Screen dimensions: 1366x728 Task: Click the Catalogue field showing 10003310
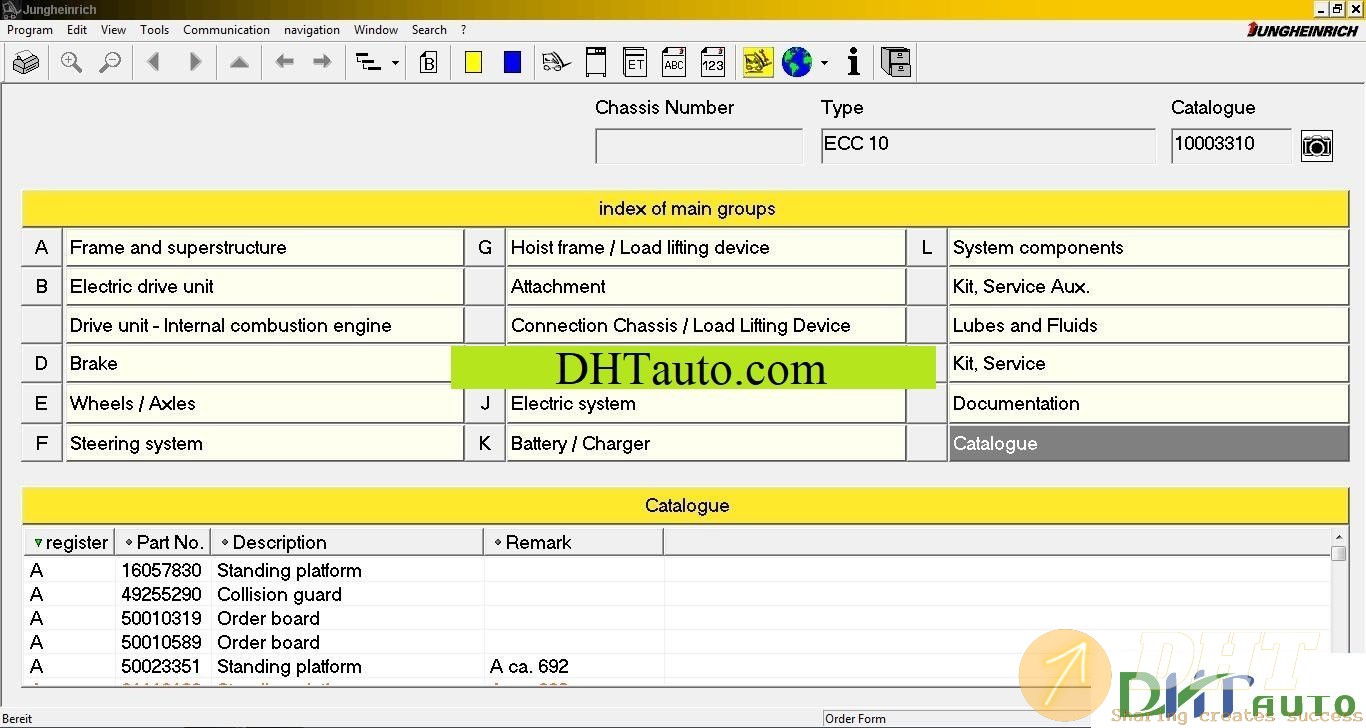1231,146
